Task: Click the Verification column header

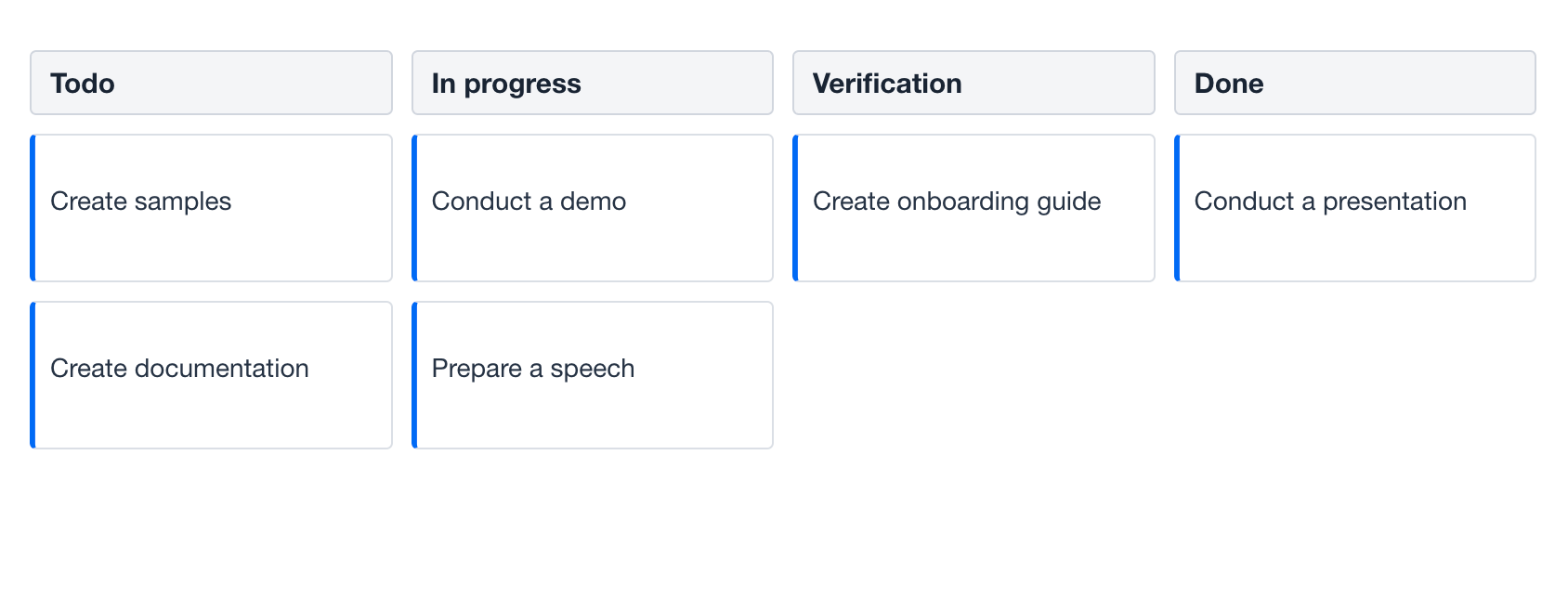Action: coord(973,83)
